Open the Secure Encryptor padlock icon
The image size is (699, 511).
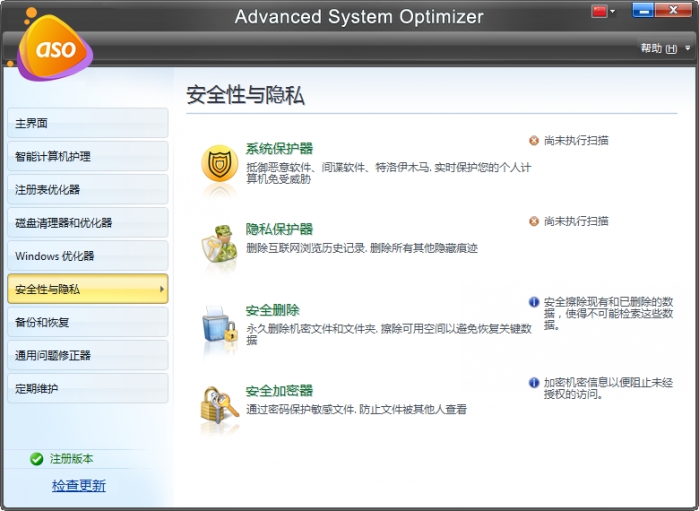(x=219, y=405)
